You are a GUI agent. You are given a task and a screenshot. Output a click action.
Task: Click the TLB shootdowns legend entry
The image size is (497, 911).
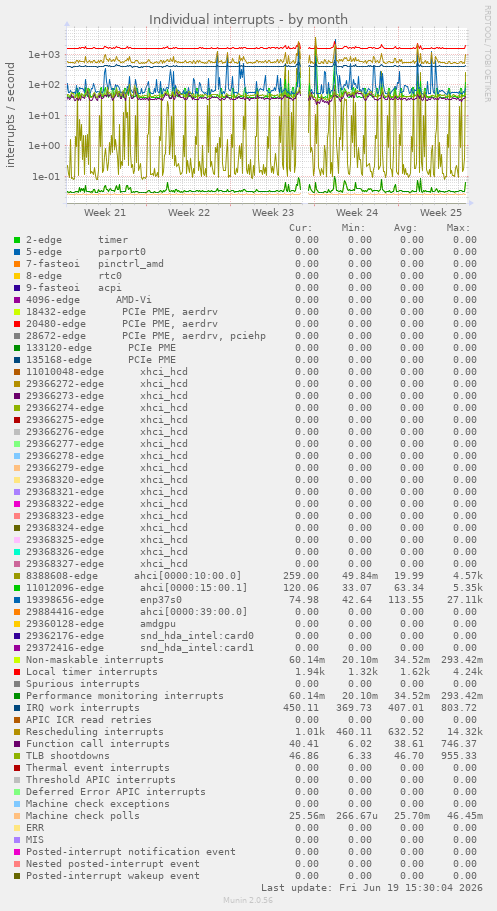pyautogui.click(x=68, y=756)
